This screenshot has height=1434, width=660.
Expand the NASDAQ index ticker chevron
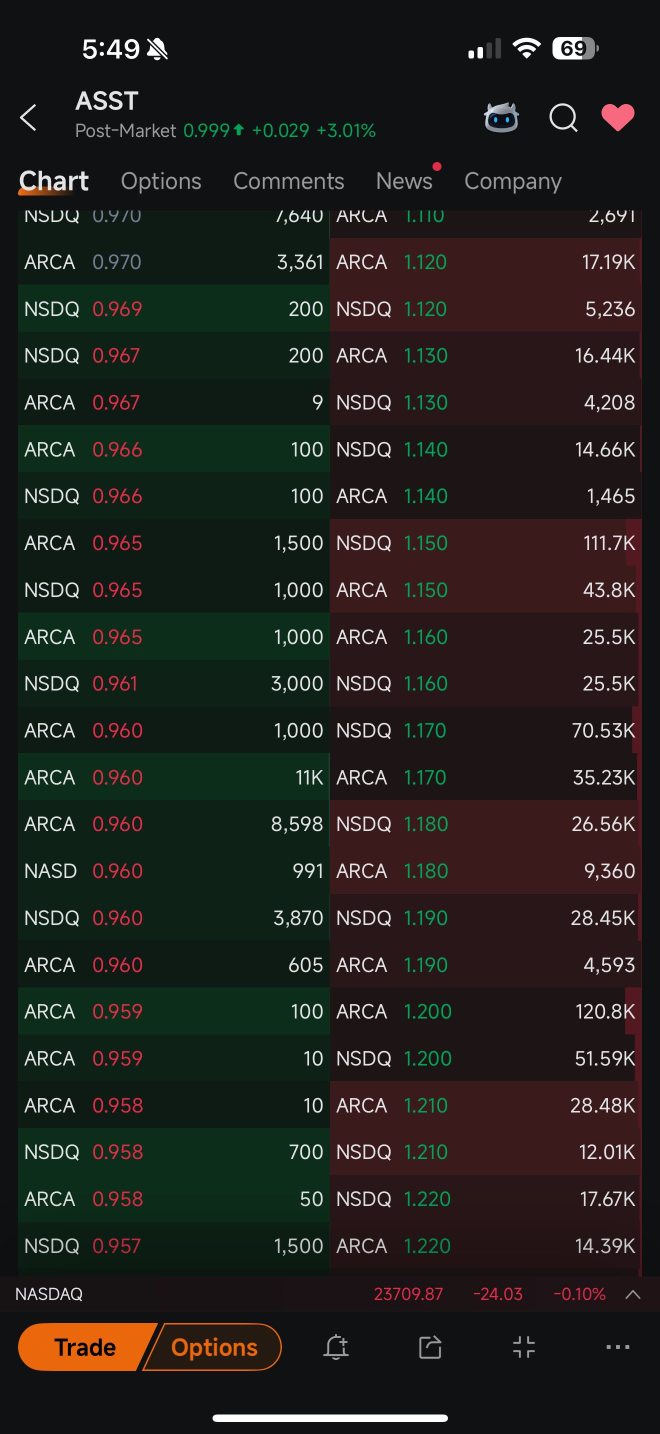633,1294
